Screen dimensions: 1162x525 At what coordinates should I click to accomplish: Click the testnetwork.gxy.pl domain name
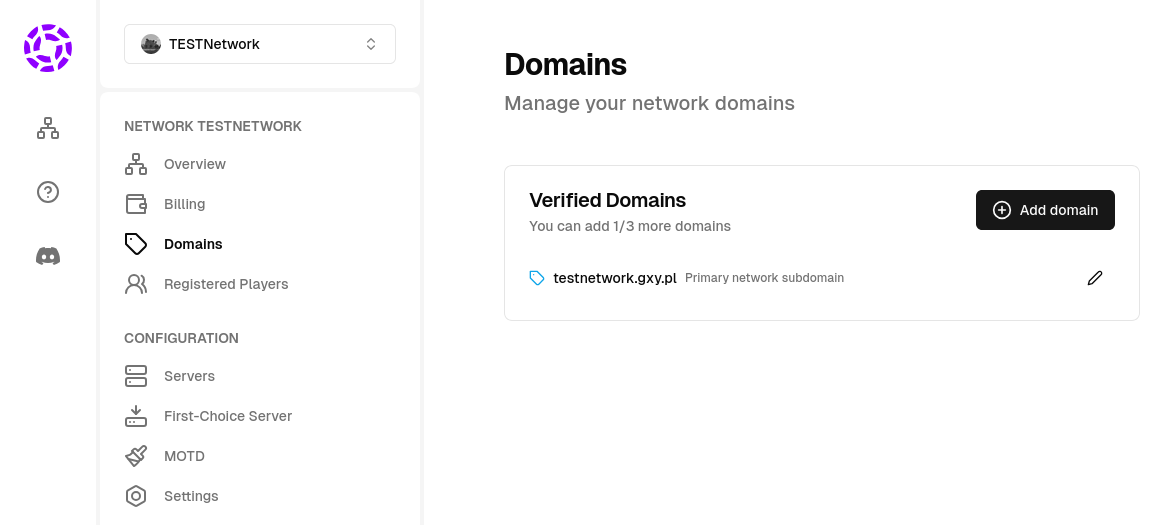[615, 278]
